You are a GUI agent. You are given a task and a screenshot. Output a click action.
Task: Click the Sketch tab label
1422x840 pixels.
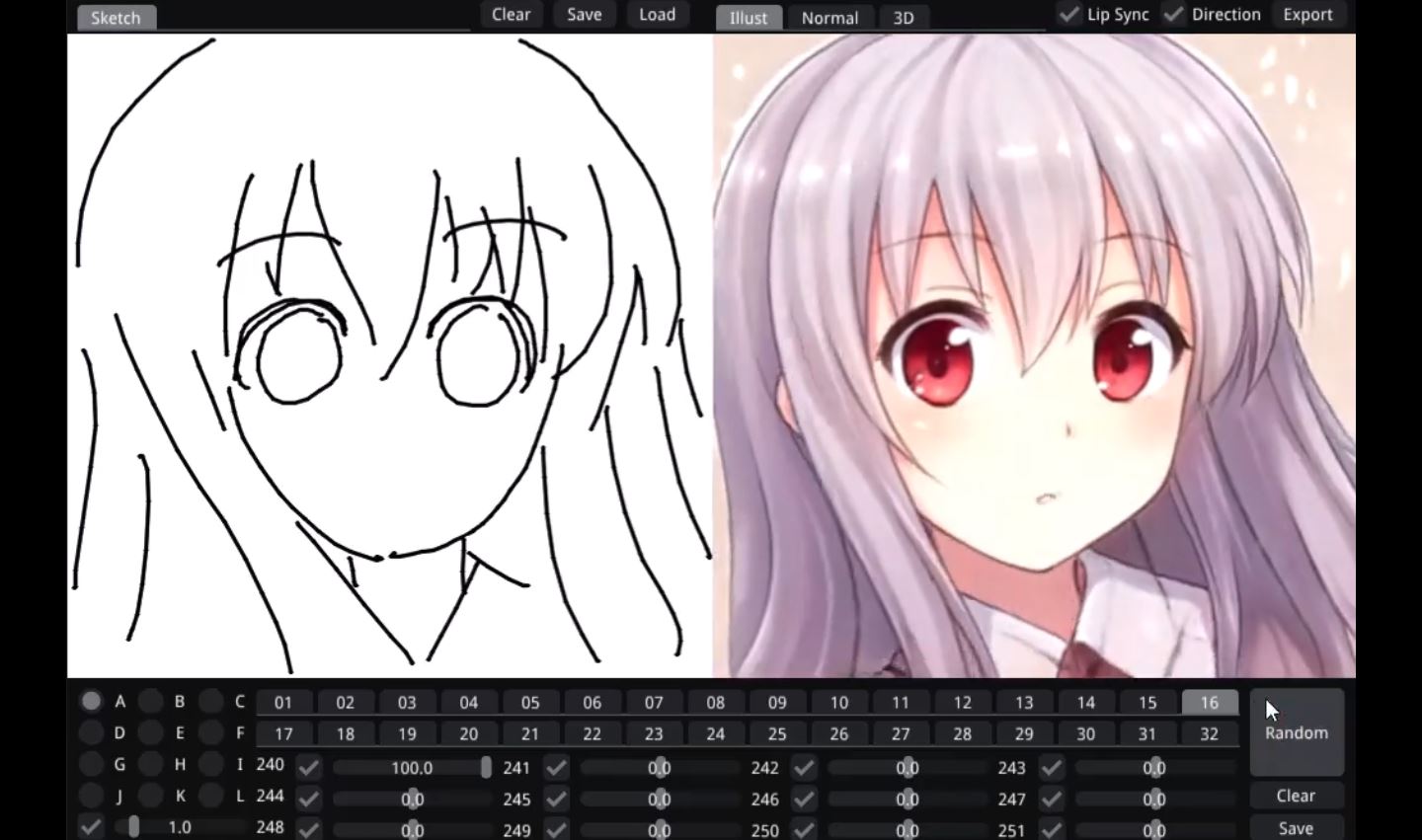click(x=116, y=17)
